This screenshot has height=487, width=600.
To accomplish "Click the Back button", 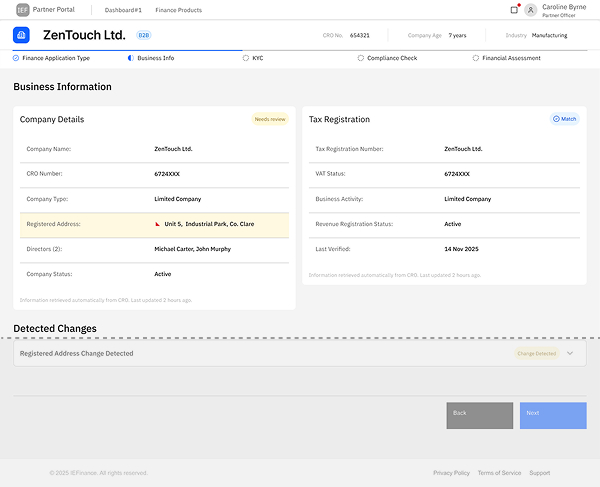I will 479,415.
